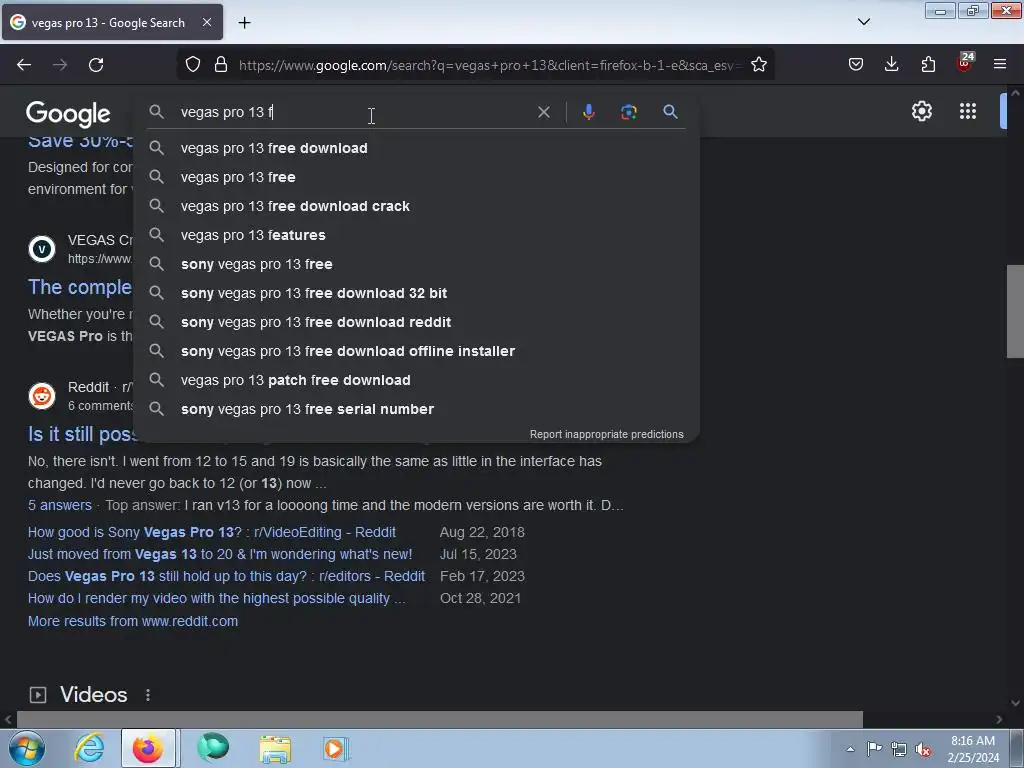
Task: Open tracking protection shield icon
Action: click(x=193, y=65)
